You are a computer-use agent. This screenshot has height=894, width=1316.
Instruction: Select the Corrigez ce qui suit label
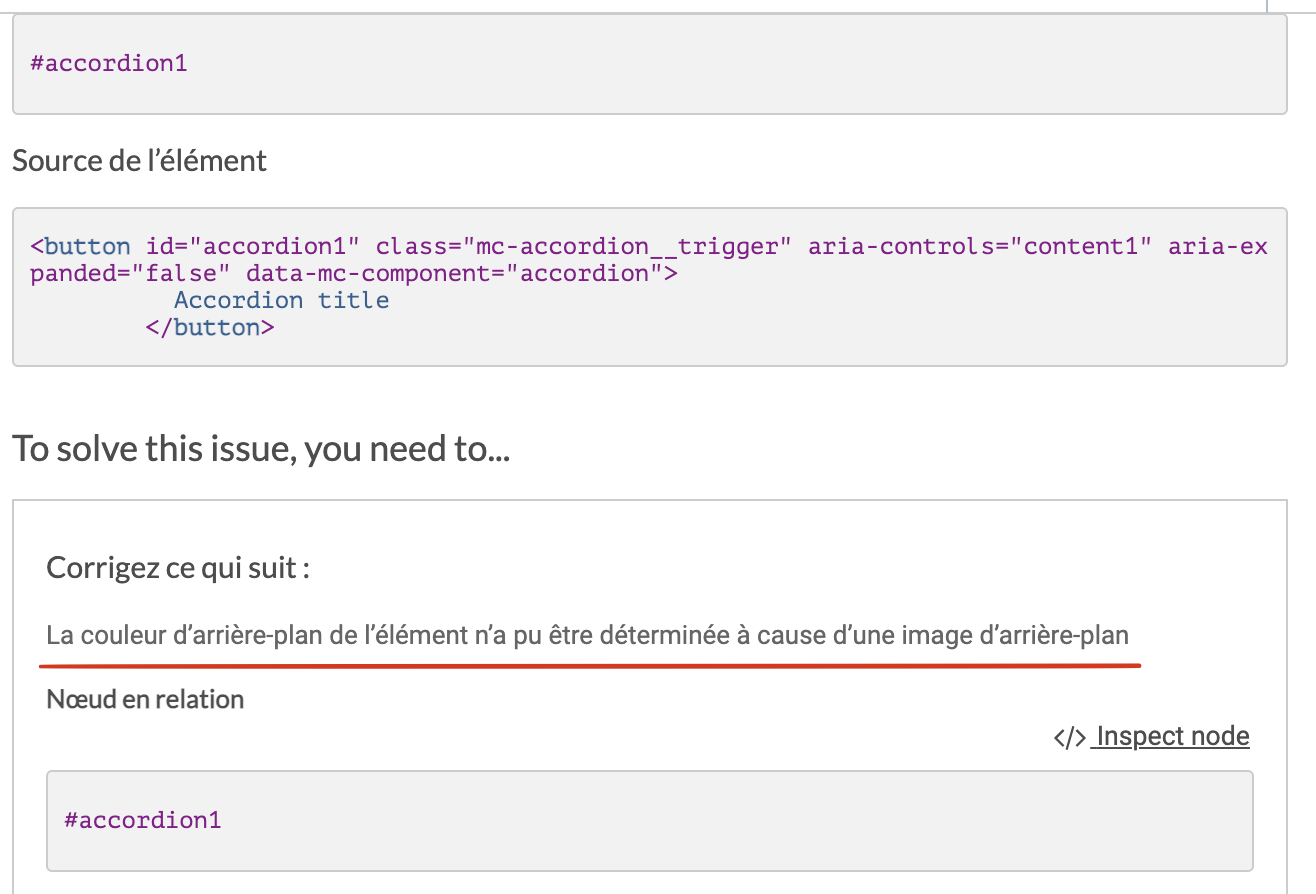176,567
